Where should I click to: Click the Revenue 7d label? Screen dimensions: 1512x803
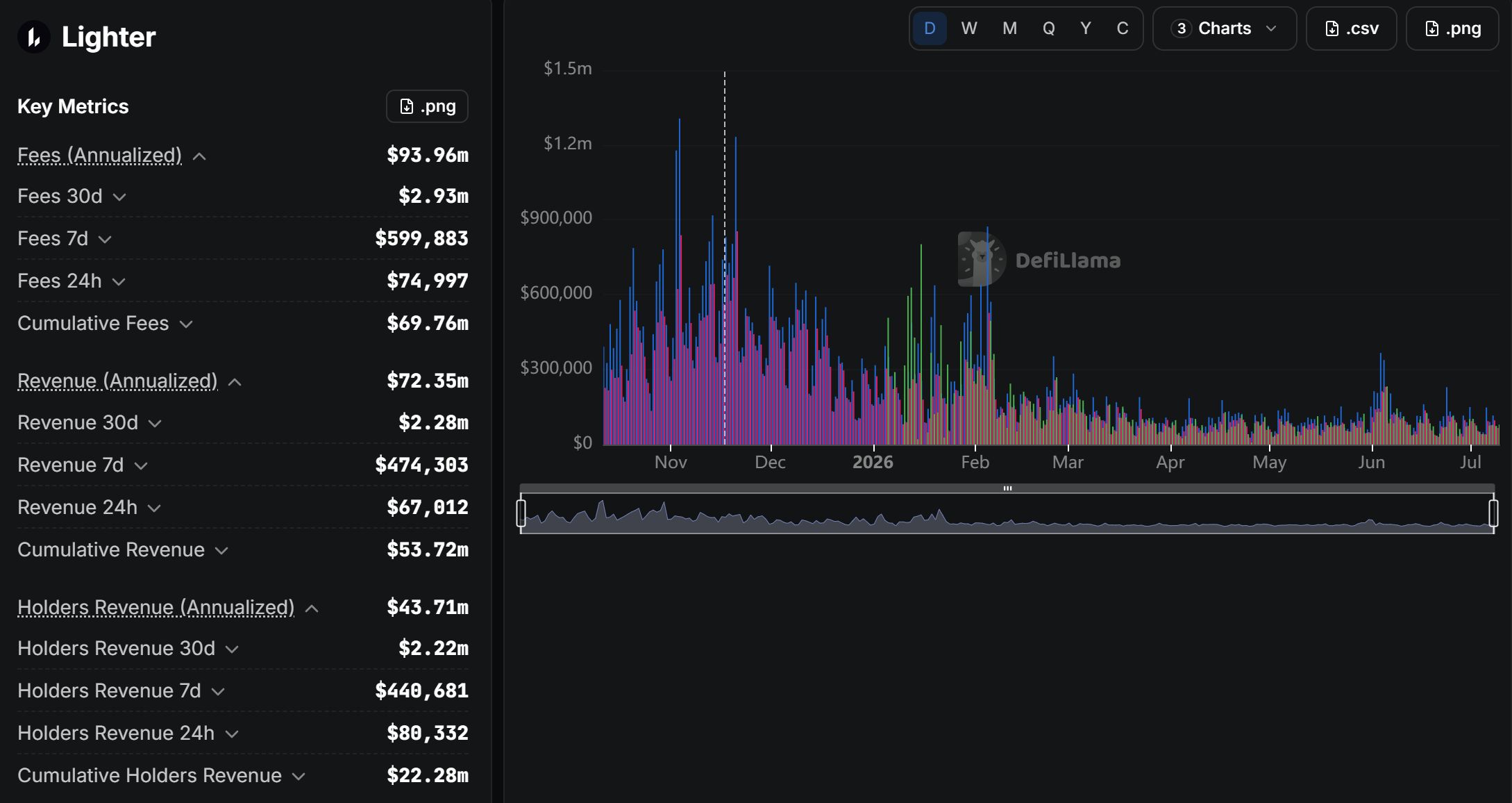(x=70, y=465)
